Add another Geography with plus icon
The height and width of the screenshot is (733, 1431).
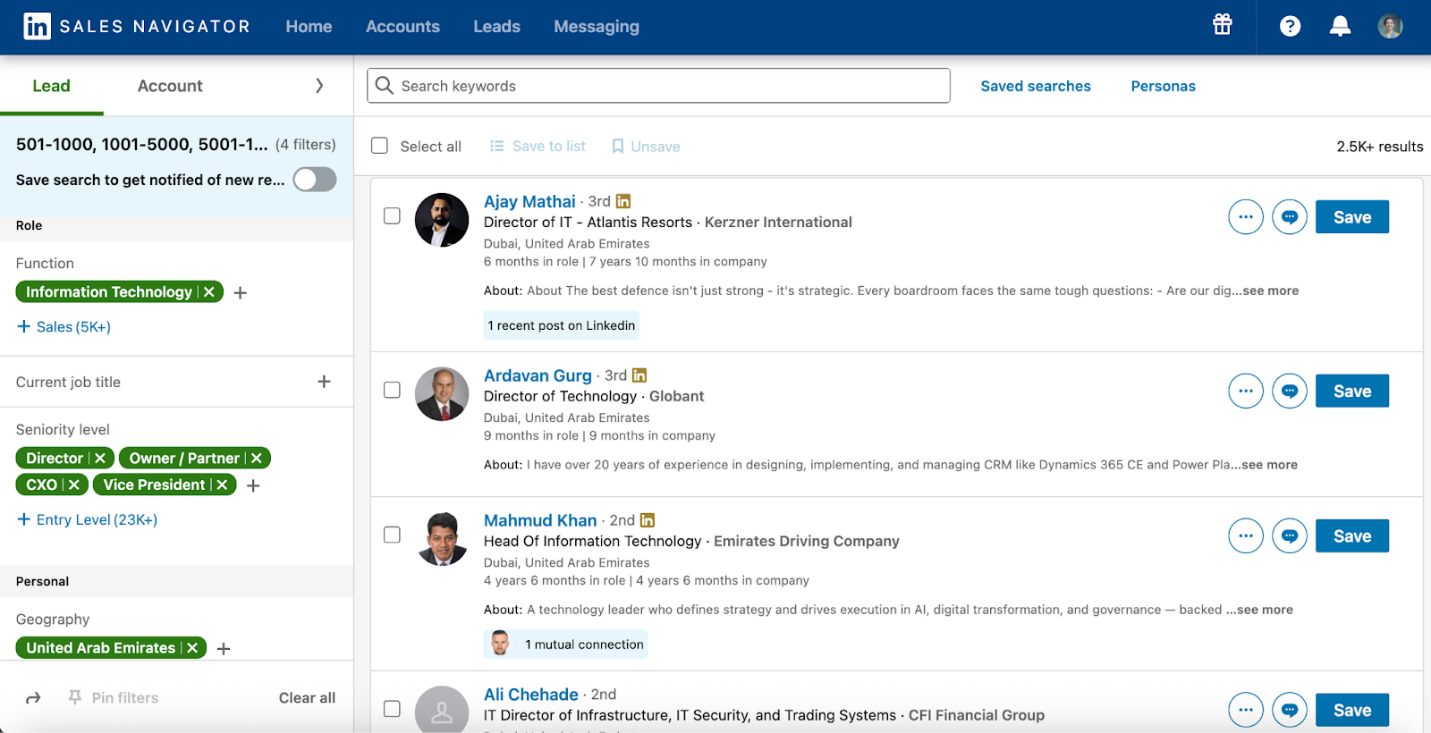[224, 649]
